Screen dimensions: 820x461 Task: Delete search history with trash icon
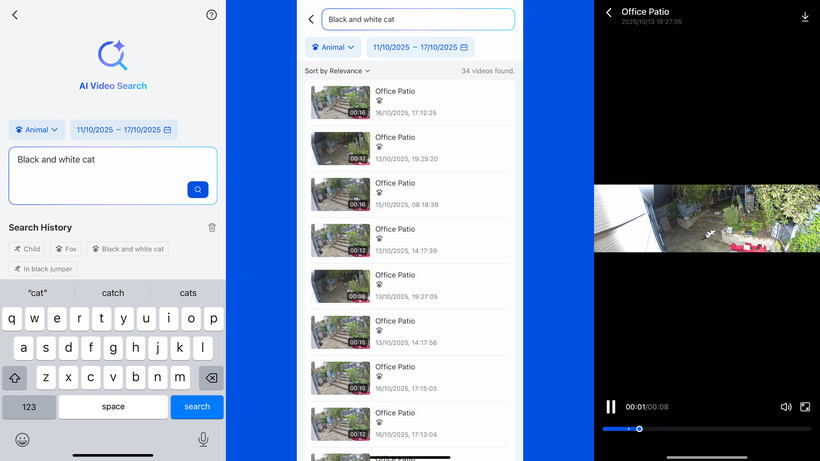click(x=212, y=228)
